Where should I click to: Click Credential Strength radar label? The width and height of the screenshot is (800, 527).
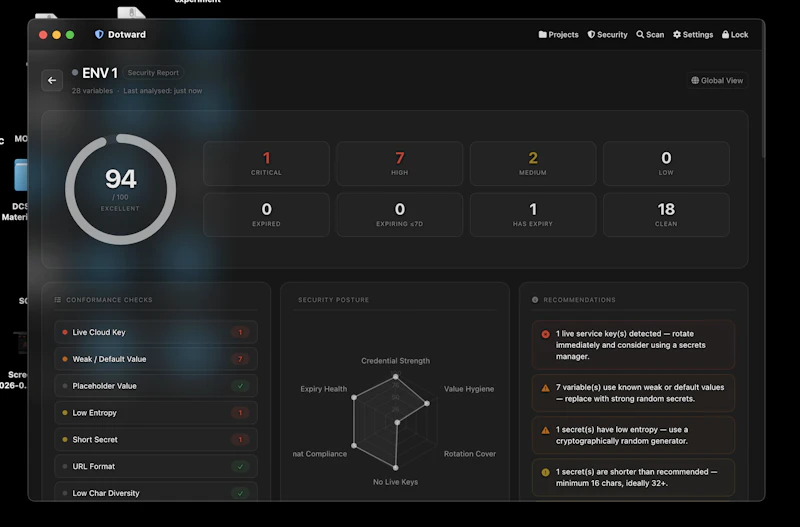(x=395, y=361)
